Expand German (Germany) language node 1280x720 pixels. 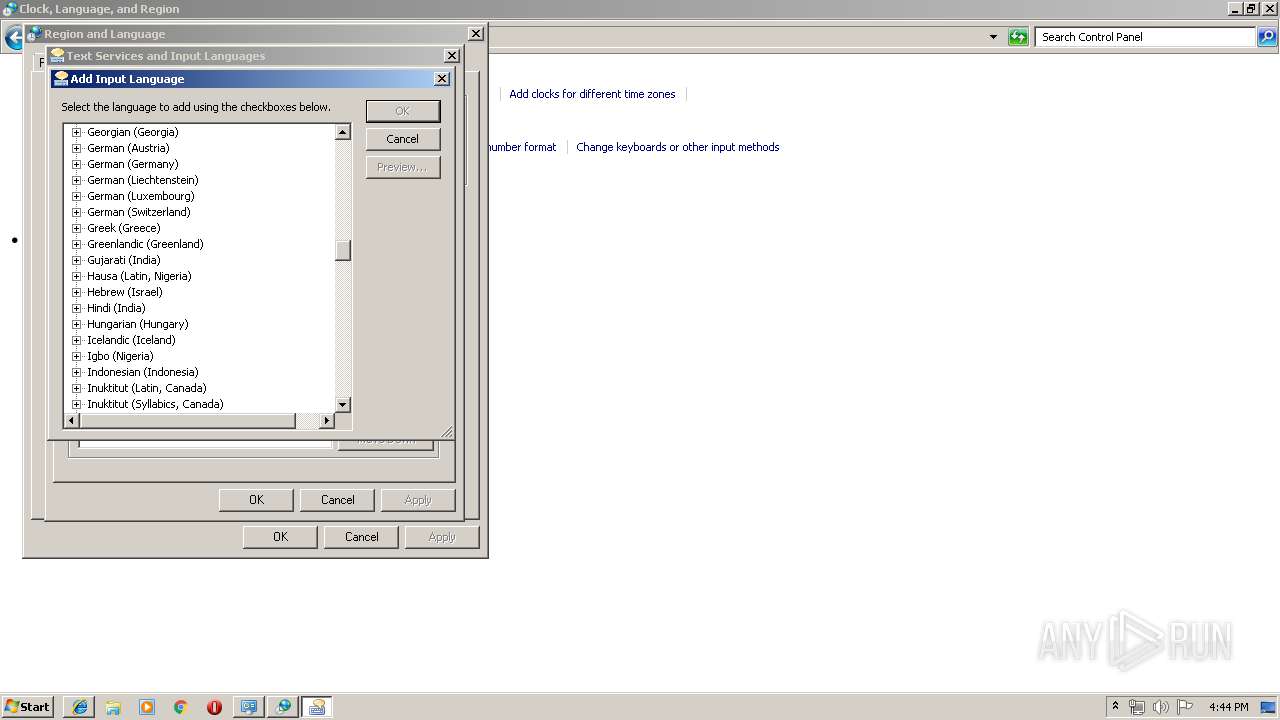pos(76,164)
